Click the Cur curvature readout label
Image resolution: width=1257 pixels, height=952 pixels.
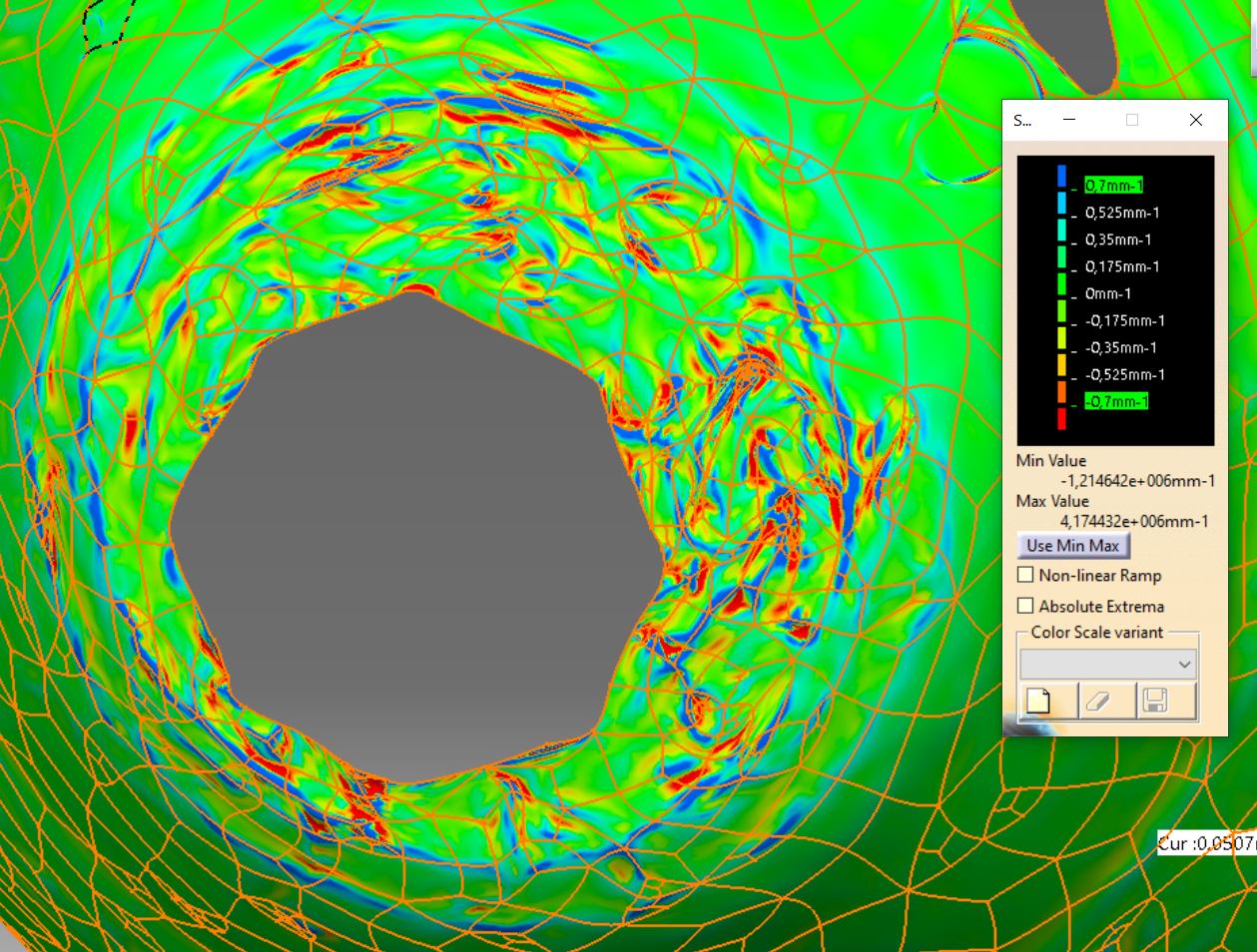pyautogui.click(x=1206, y=843)
